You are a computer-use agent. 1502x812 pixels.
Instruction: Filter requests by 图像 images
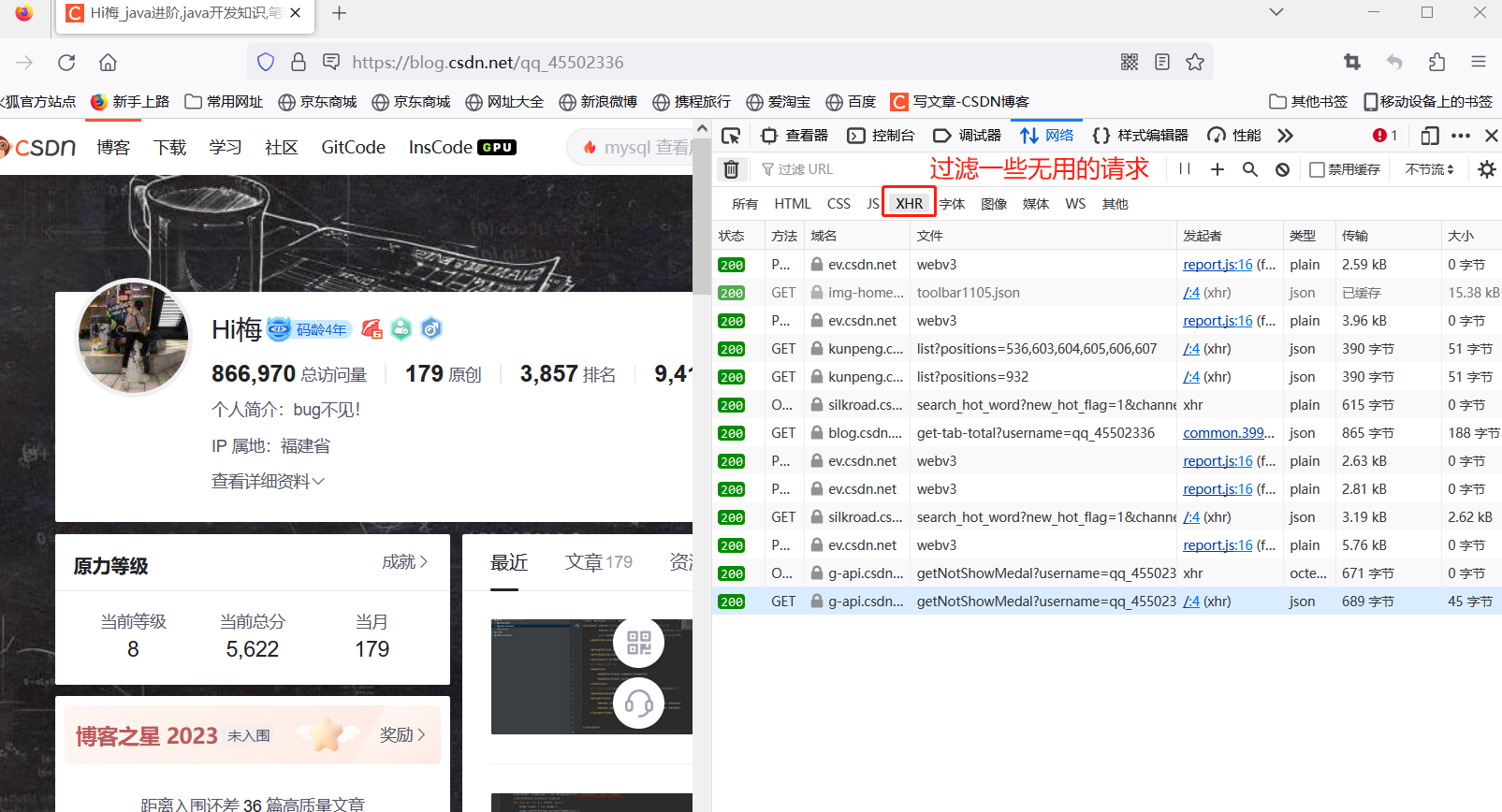coord(994,203)
